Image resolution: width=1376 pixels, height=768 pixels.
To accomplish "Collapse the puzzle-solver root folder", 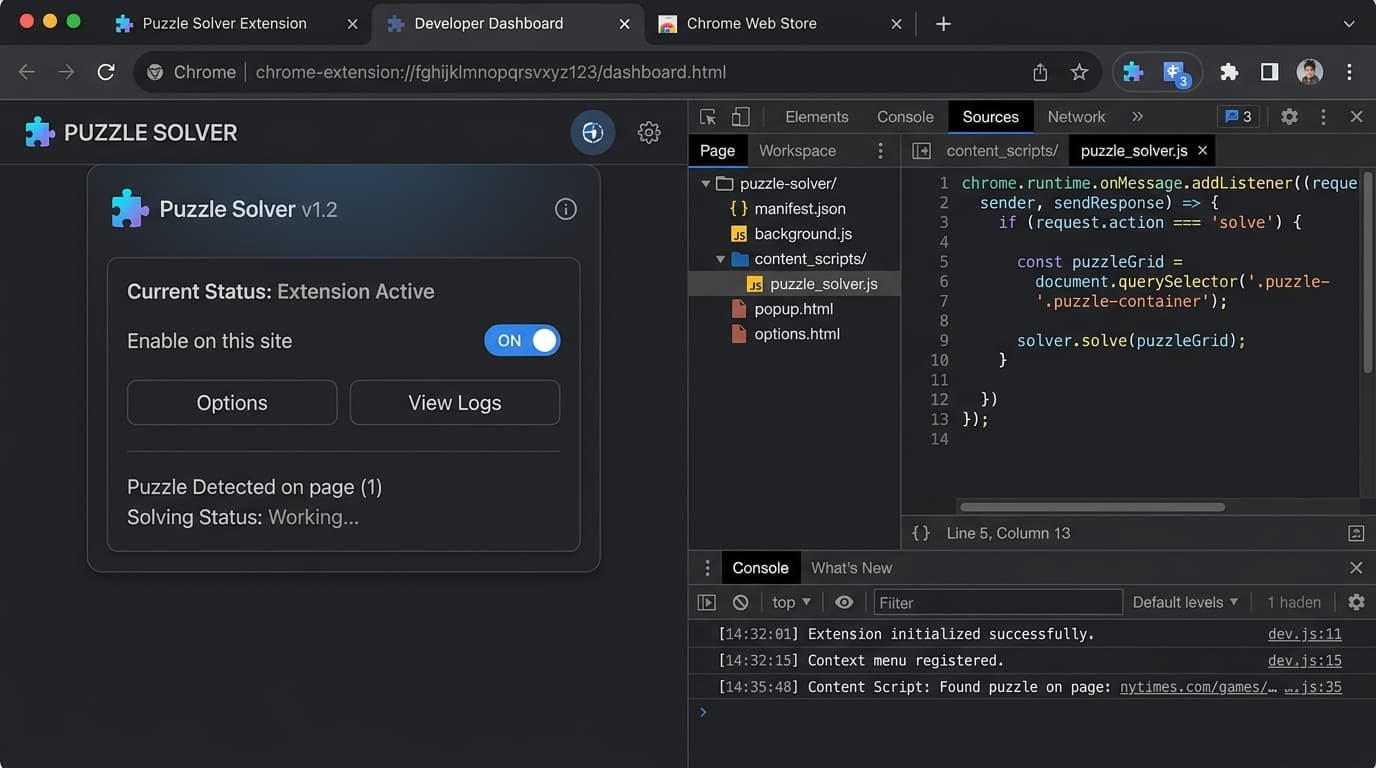I will (x=706, y=183).
